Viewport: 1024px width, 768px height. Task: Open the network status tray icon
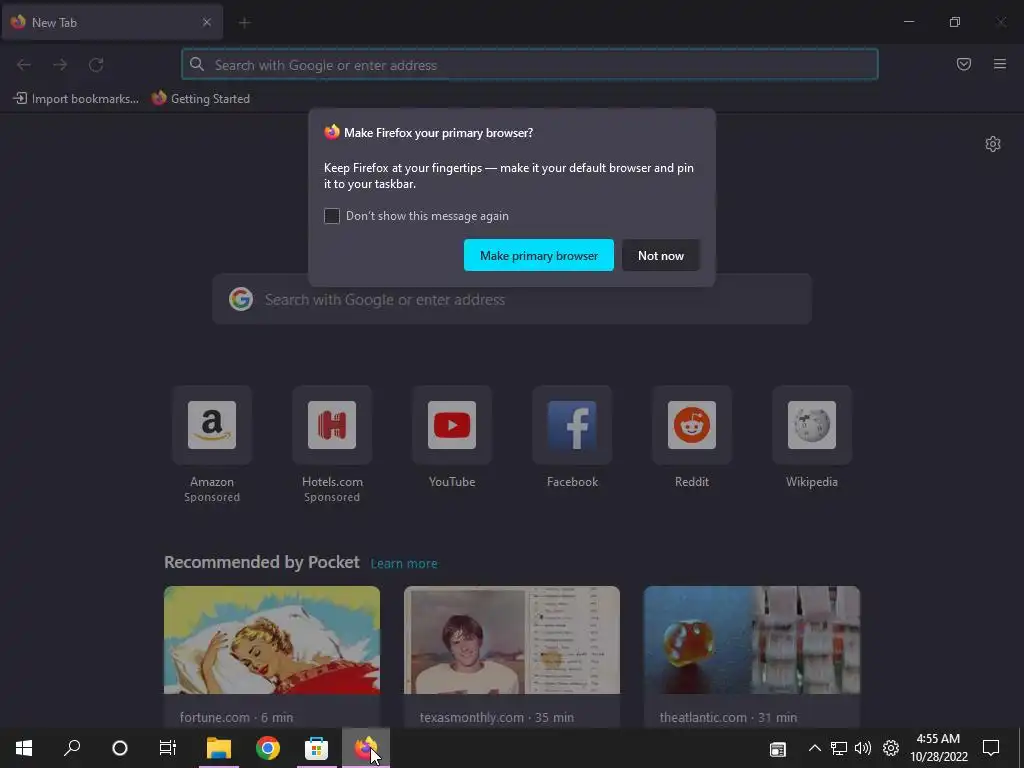tap(839, 748)
